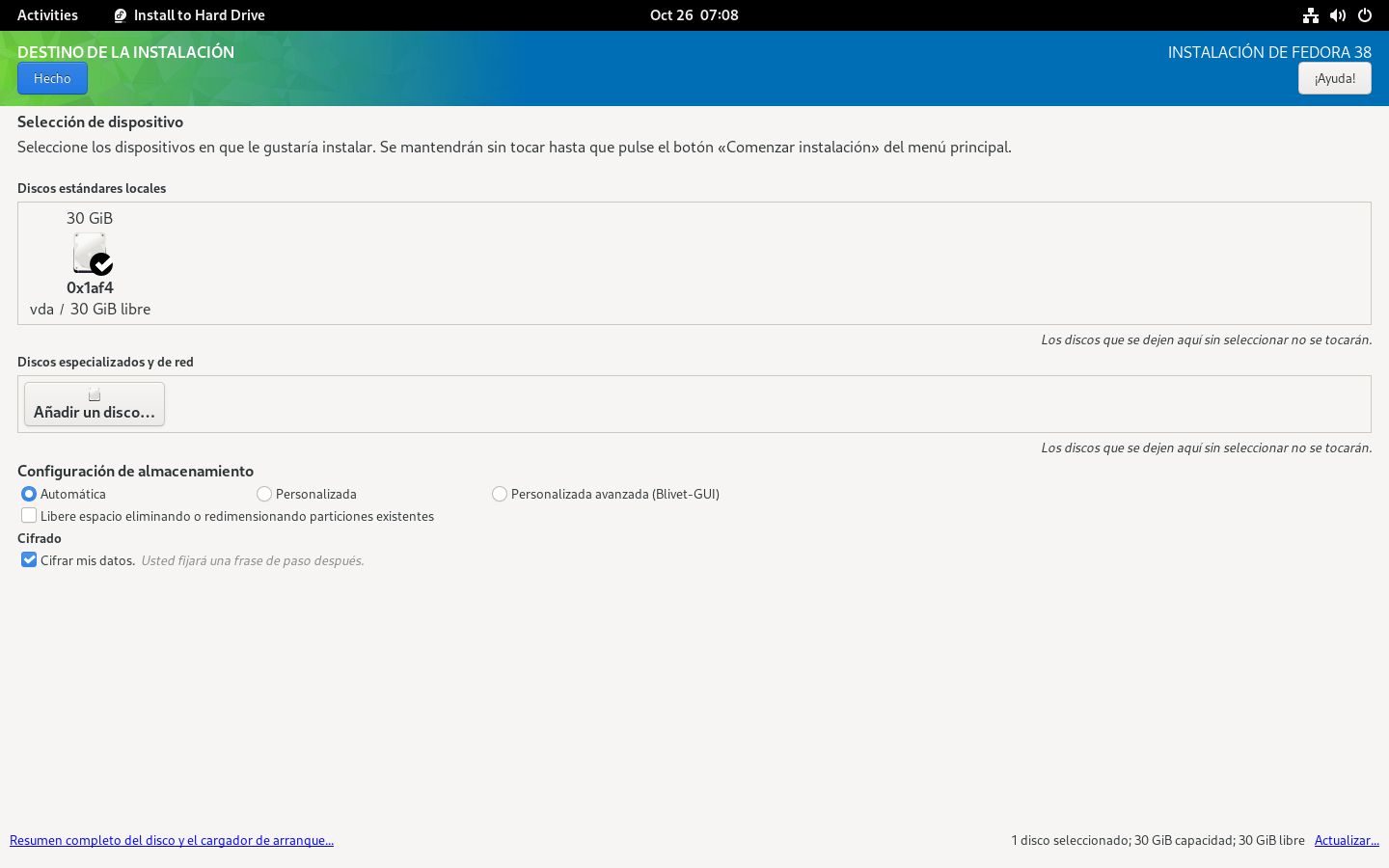Open the clock showing Oct 26 07:08
Viewport: 1389px width, 868px height.
click(694, 15)
